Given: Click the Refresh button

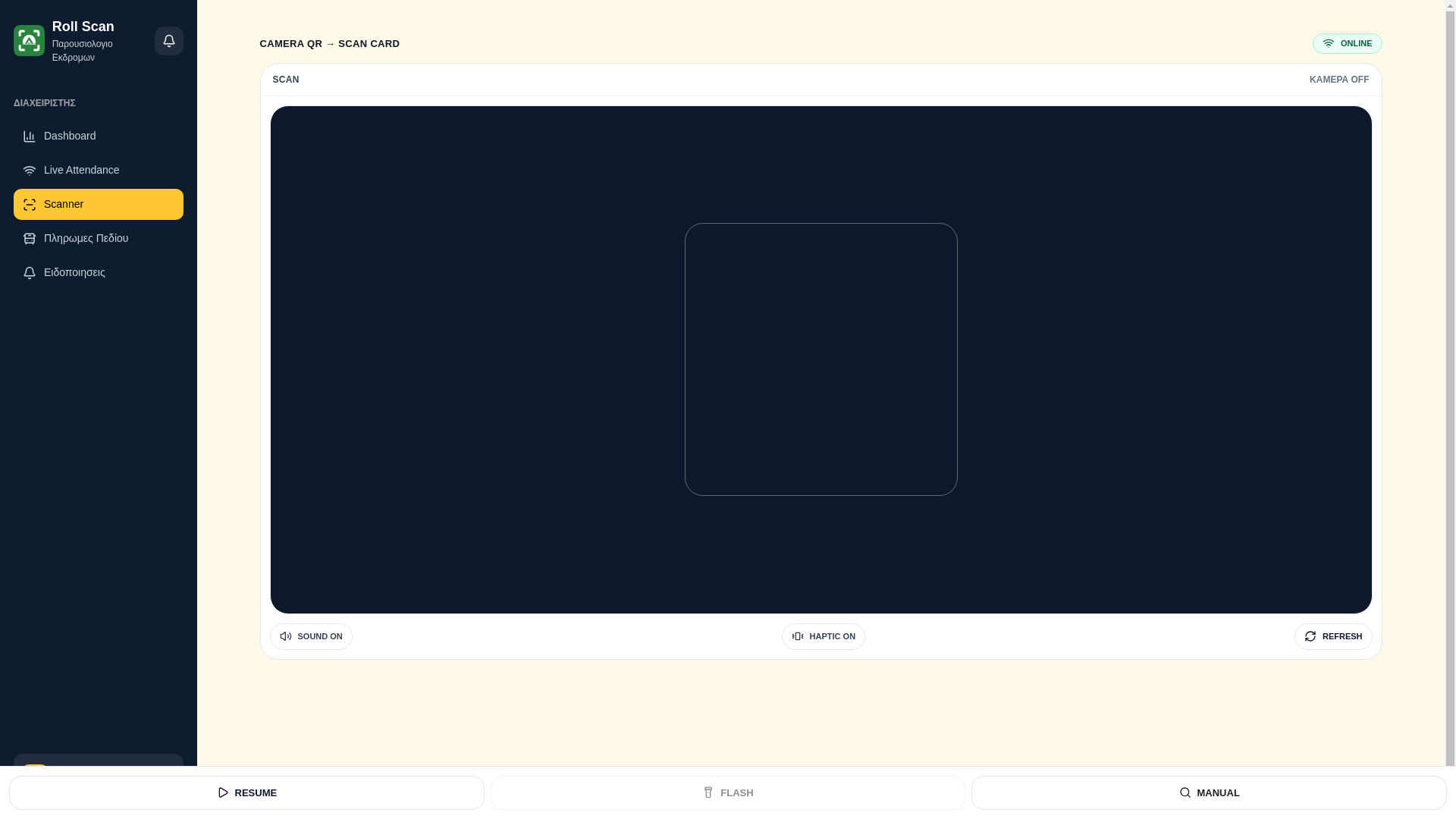Looking at the screenshot, I should point(1333,636).
